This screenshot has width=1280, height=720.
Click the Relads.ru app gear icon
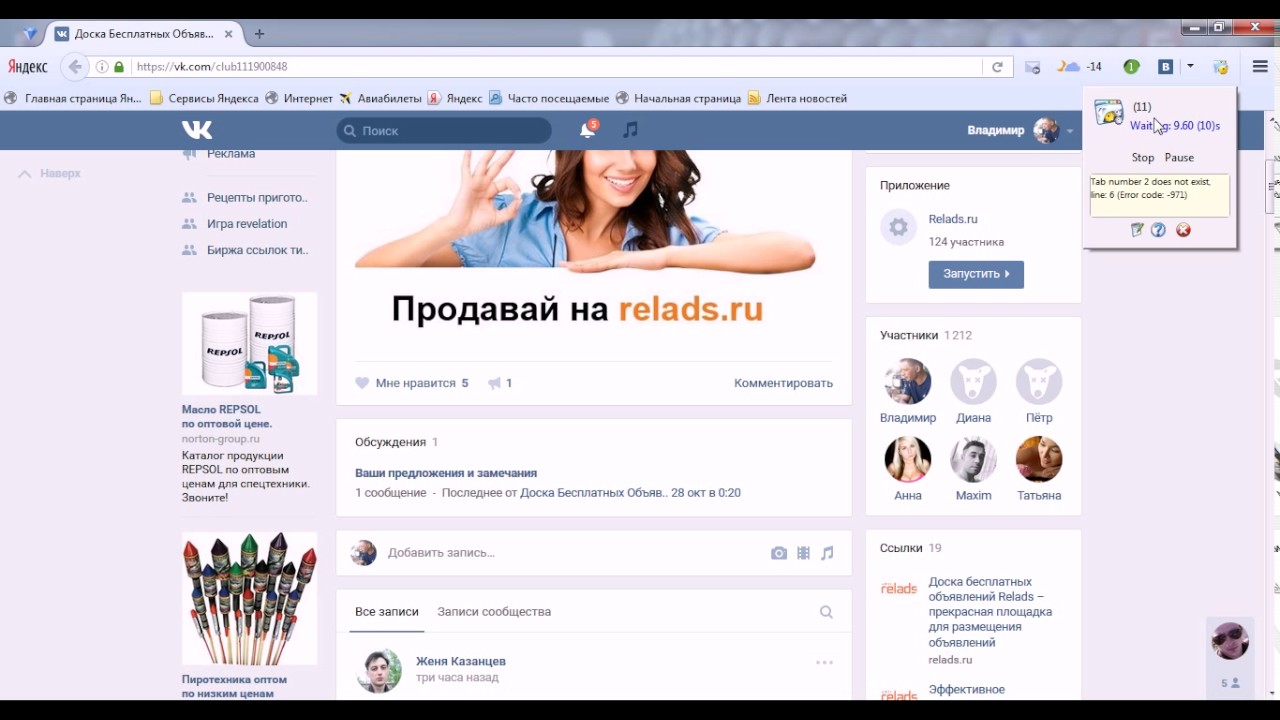pyautogui.click(x=898, y=228)
